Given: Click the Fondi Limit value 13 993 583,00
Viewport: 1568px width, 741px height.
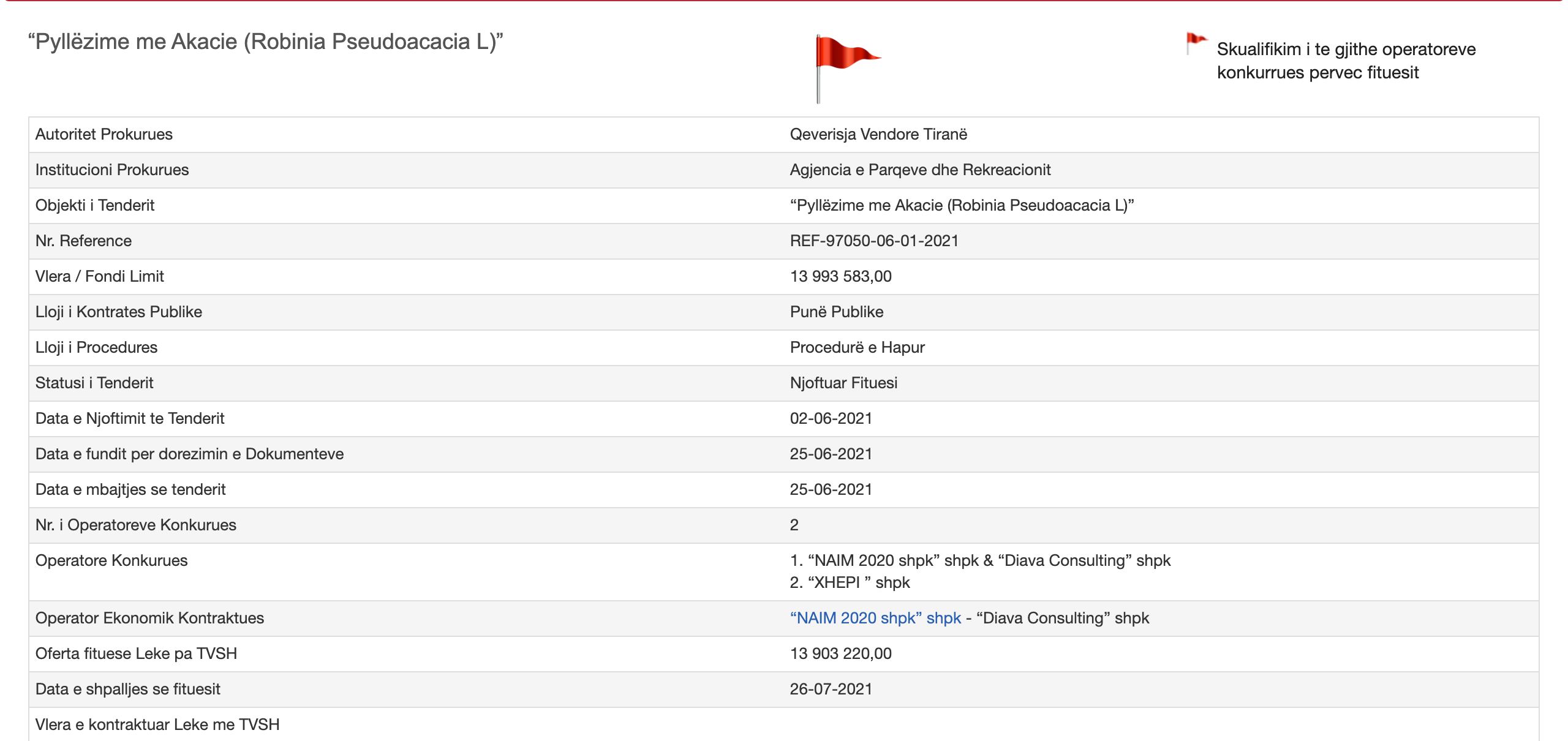Looking at the screenshot, I should point(840,276).
